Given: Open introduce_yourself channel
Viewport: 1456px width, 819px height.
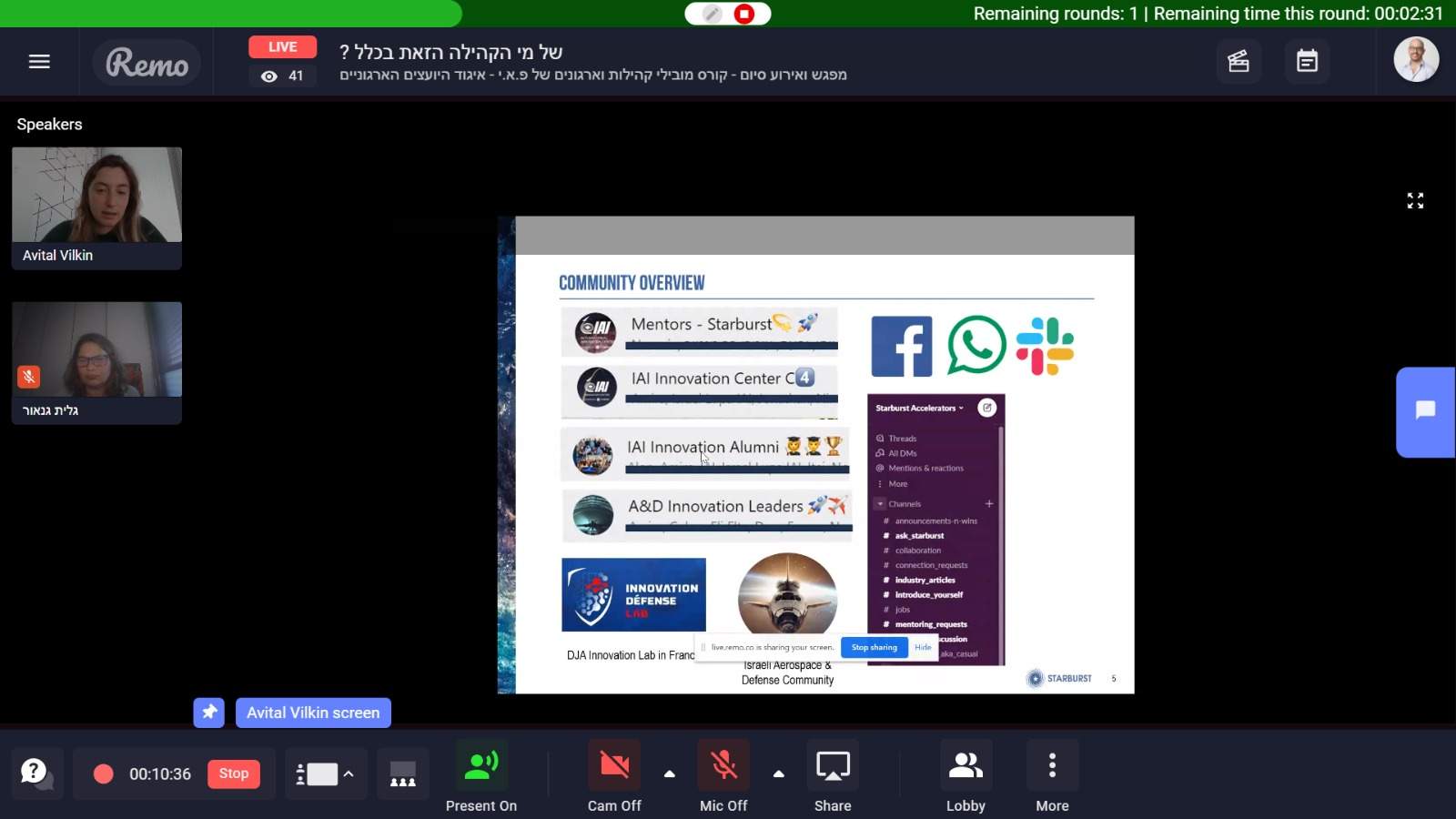Looking at the screenshot, I should click(928, 595).
